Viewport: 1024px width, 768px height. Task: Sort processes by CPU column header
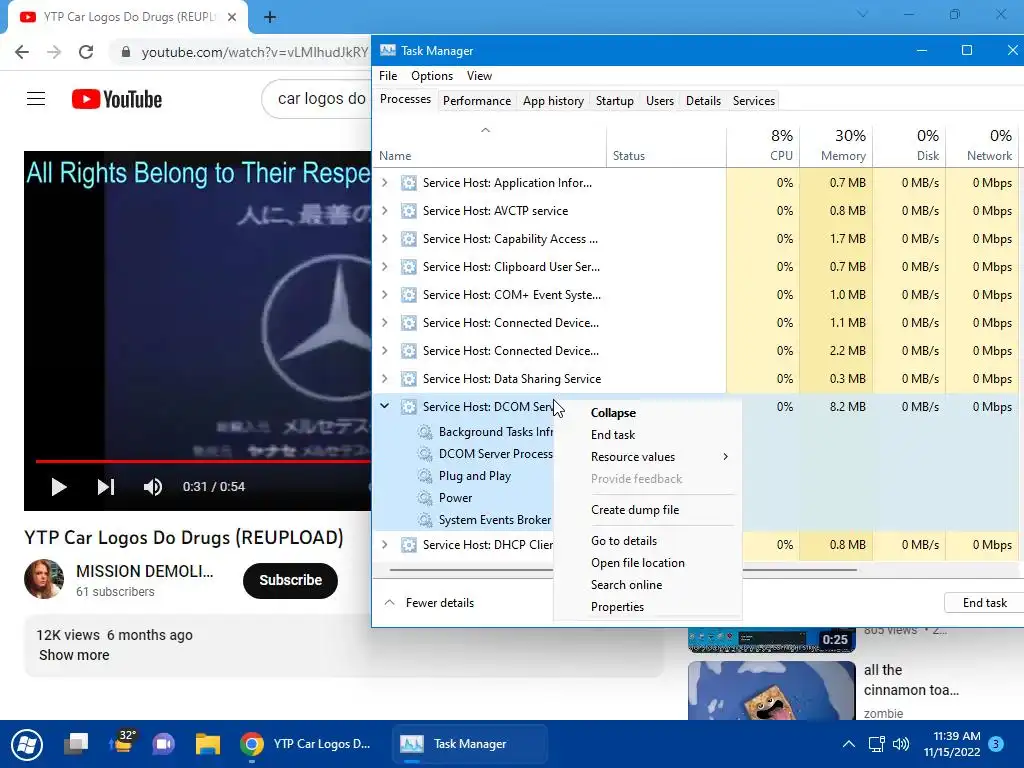(x=763, y=145)
